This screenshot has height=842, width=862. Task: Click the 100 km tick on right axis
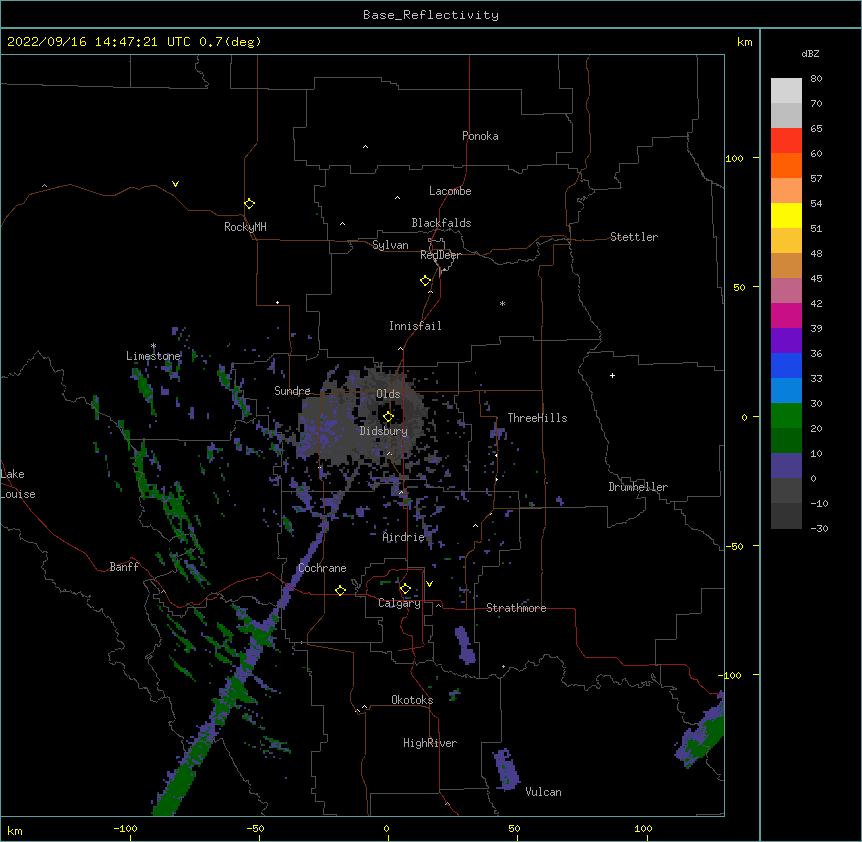(x=734, y=158)
